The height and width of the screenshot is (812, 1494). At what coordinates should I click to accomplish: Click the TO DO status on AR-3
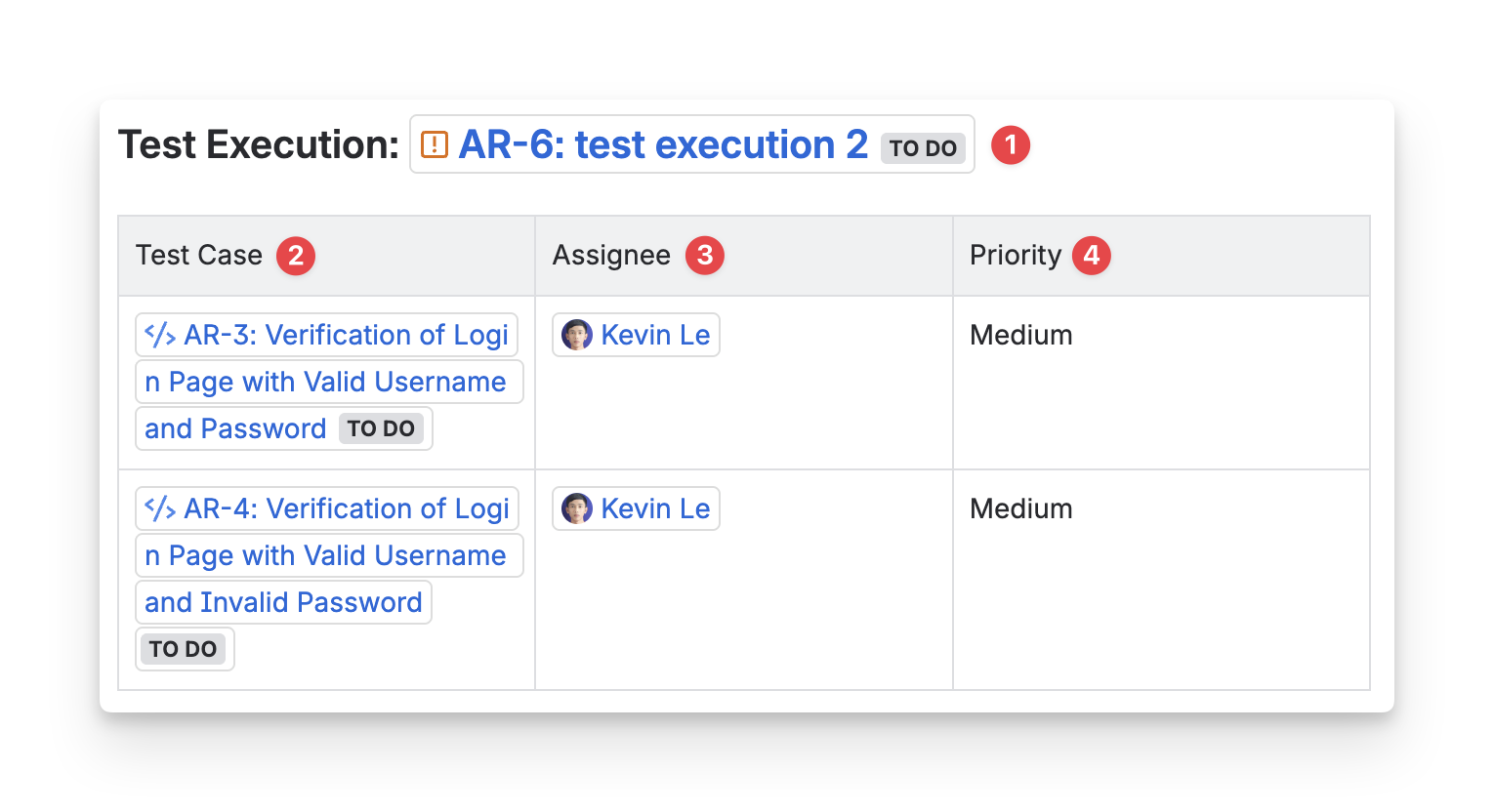(x=381, y=428)
